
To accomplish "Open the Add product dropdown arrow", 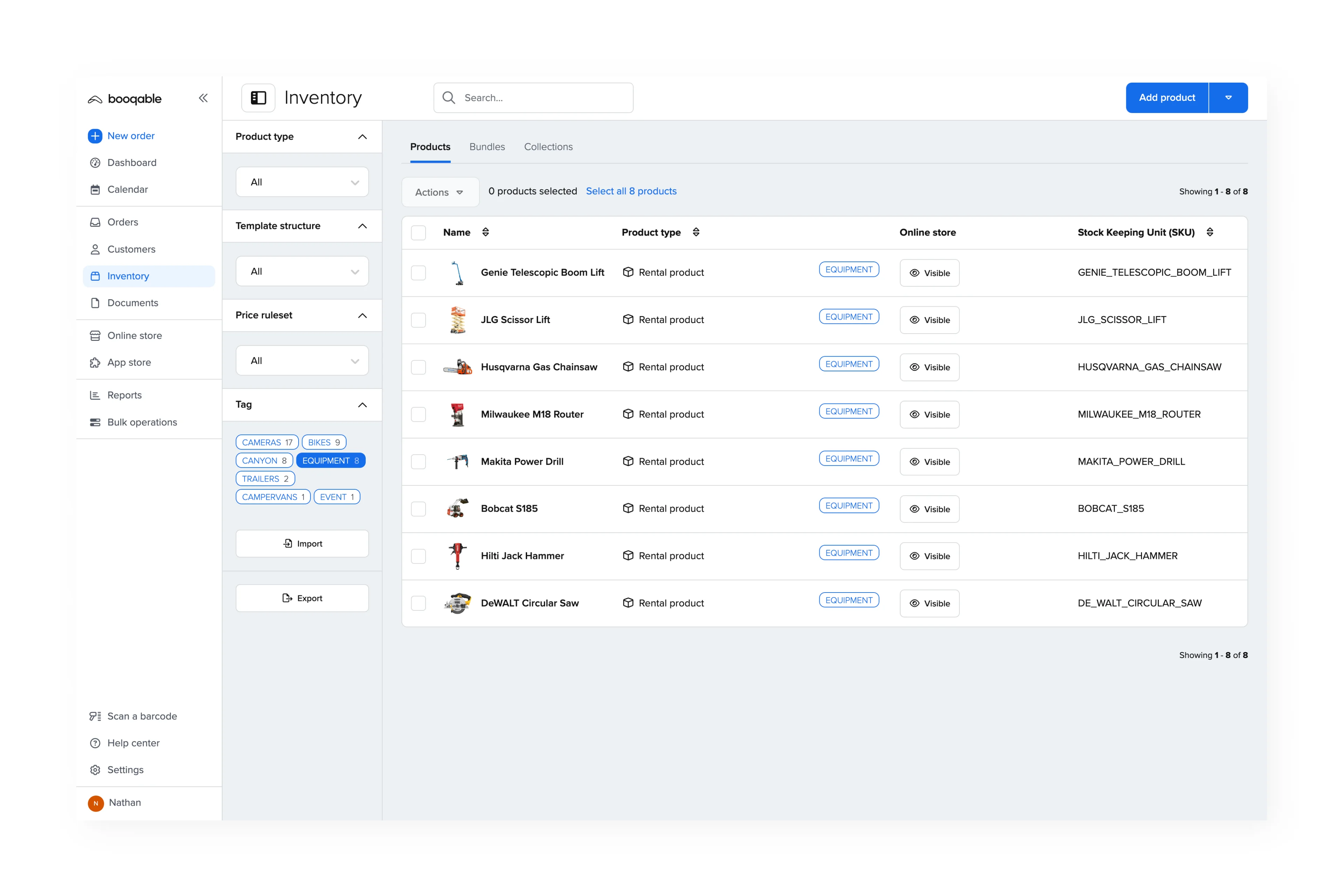I will [1228, 98].
